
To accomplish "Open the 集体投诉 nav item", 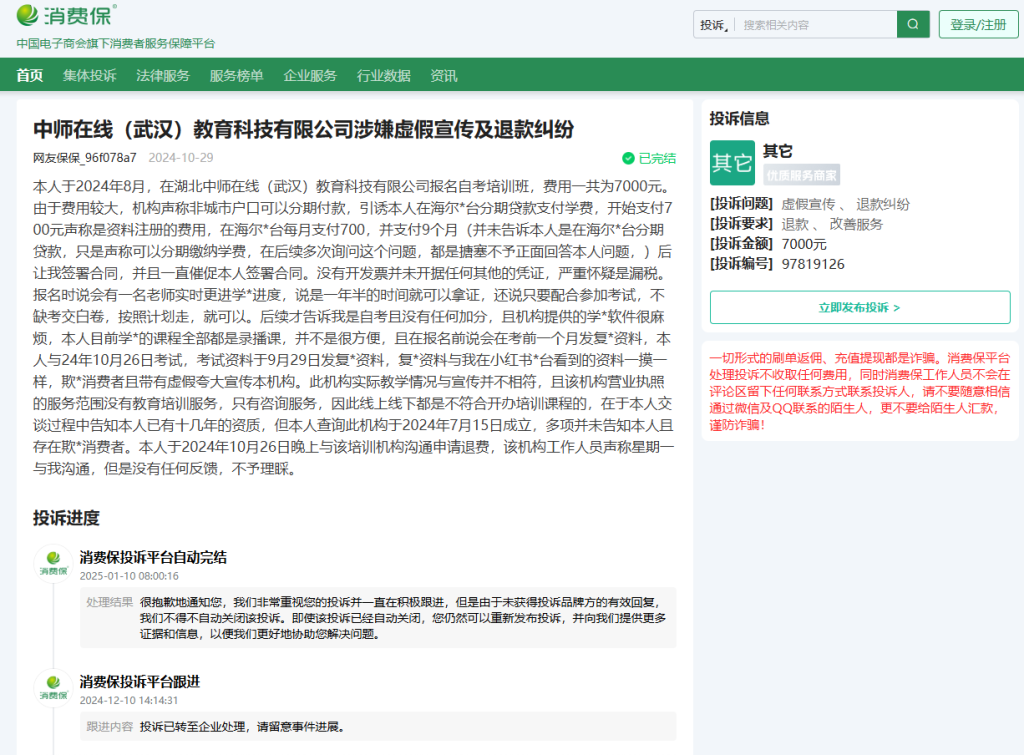I will [89, 75].
